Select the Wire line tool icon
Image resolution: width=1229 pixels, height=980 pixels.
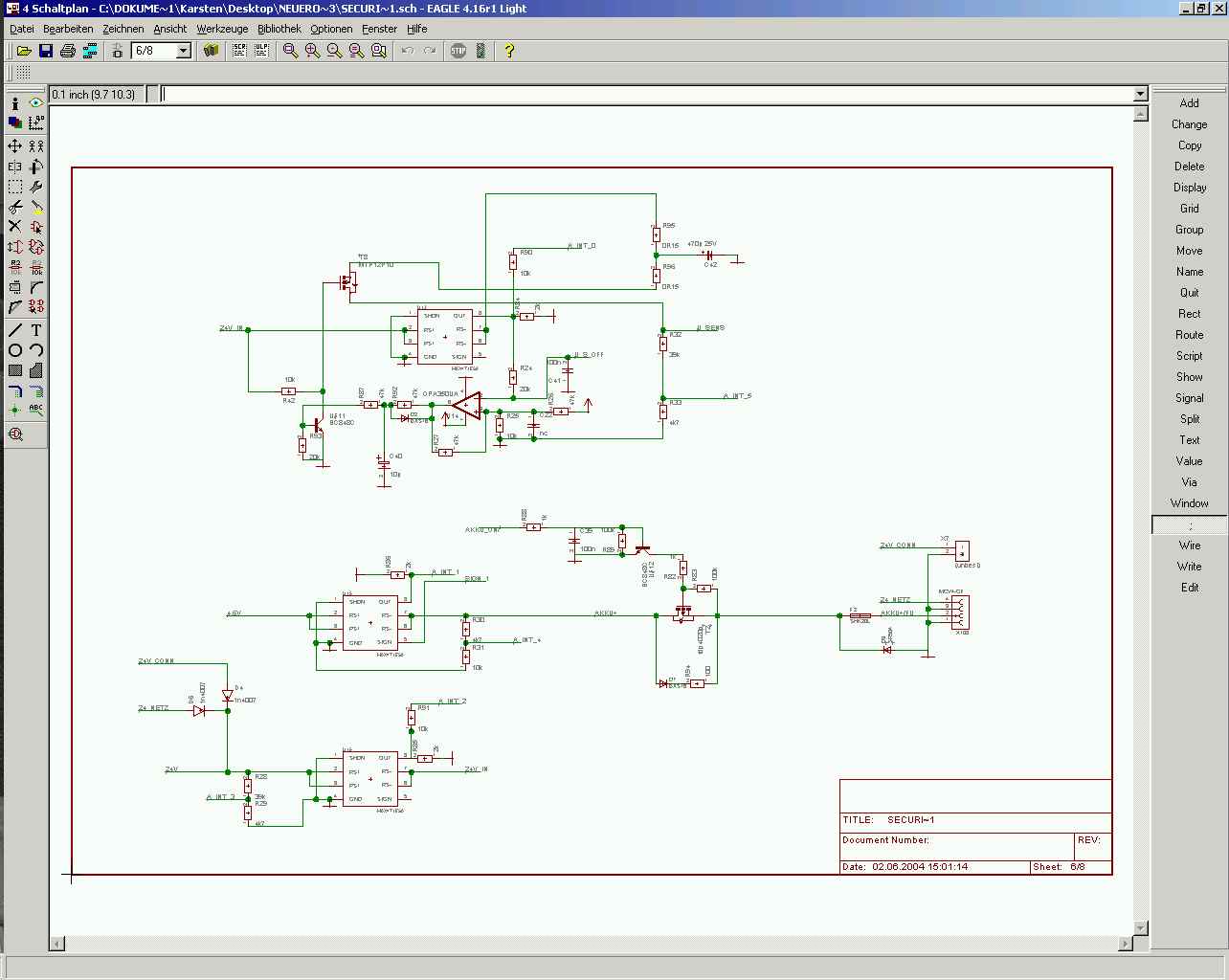coord(15,330)
